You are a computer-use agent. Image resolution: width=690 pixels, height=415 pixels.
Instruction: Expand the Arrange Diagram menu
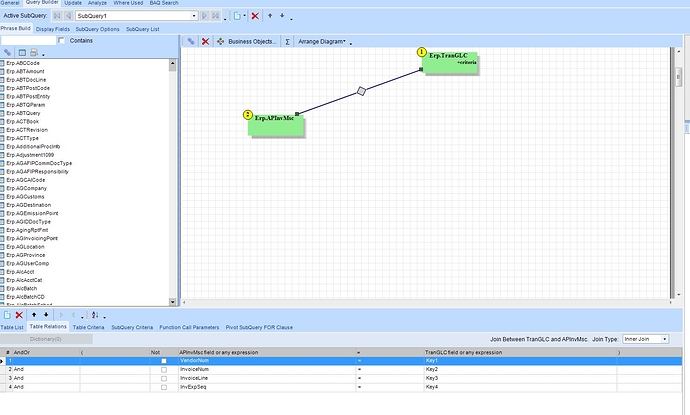[x=322, y=42]
